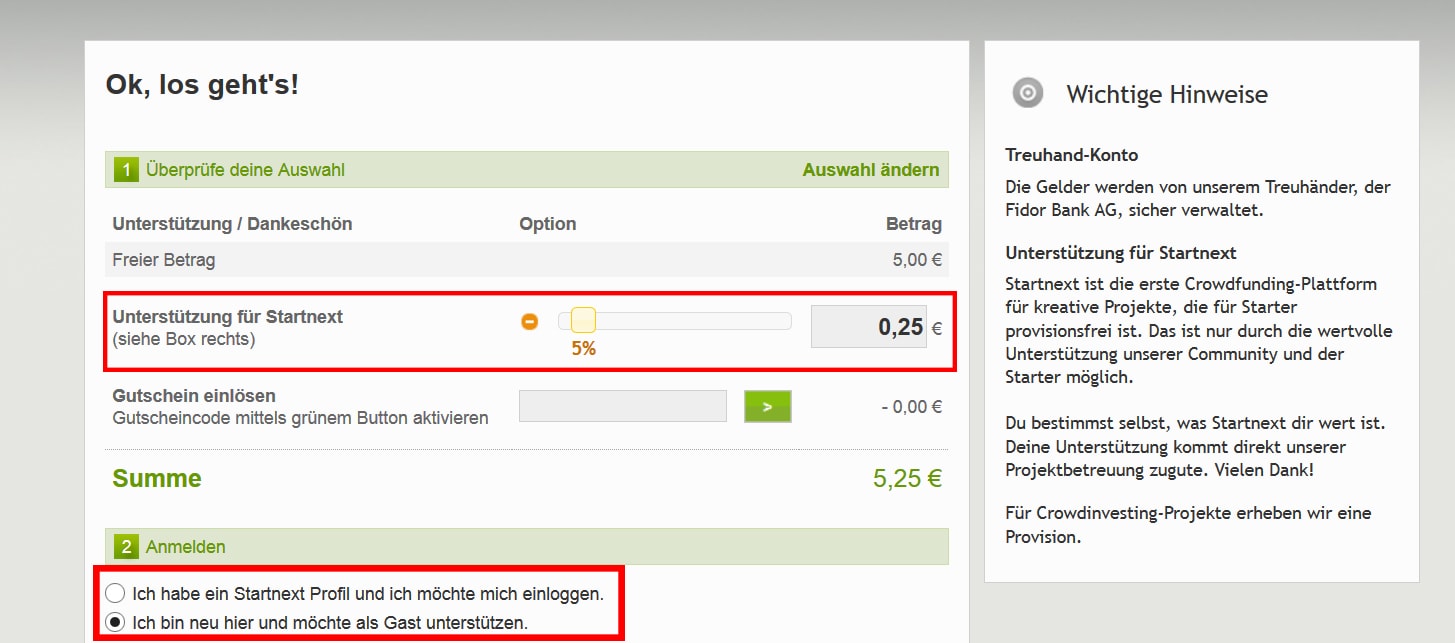Screen dimensions: 1455x643
Task: Click the Gutschein einlösen label
Action: tap(194, 396)
